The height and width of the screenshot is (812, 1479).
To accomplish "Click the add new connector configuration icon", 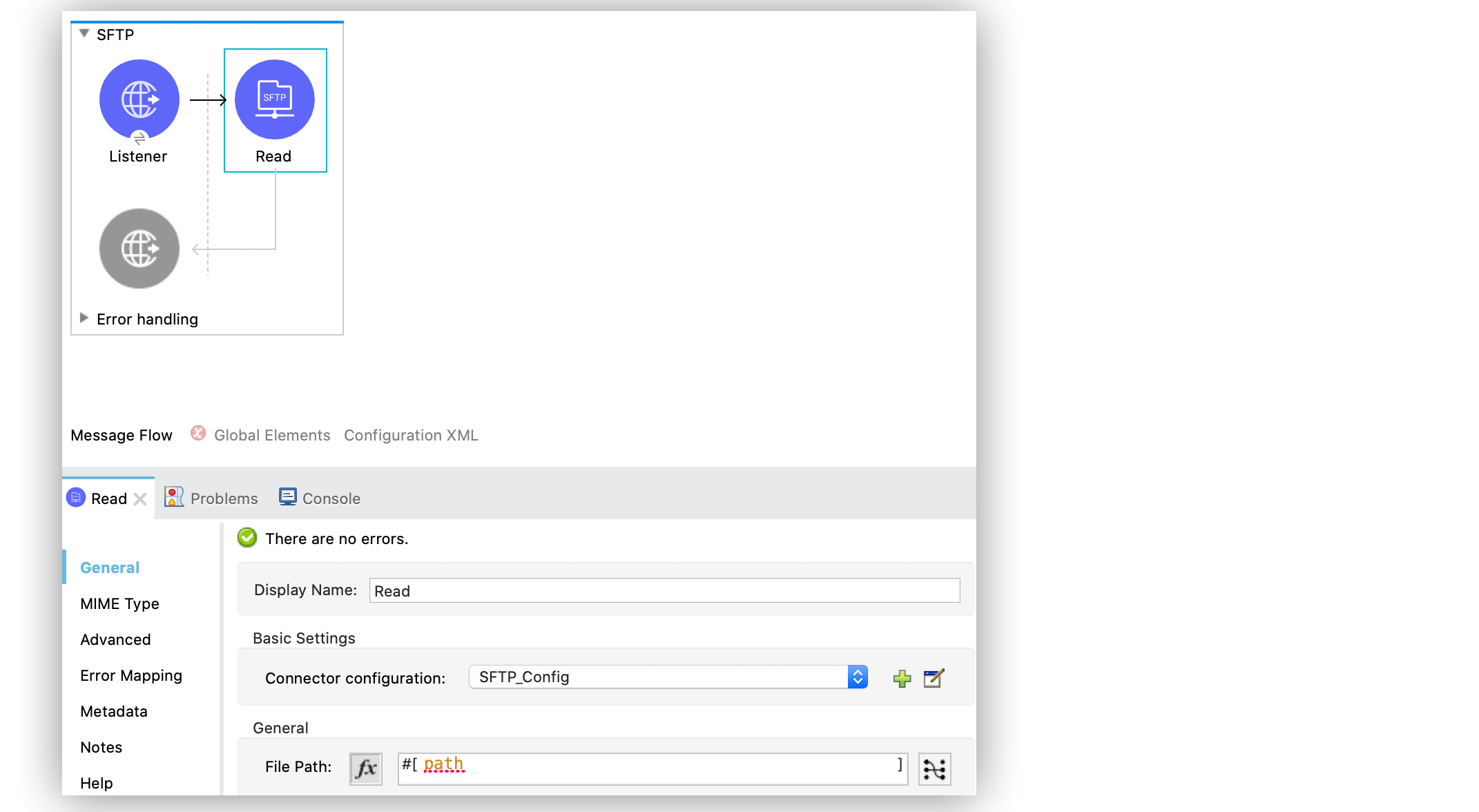I will click(902, 677).
